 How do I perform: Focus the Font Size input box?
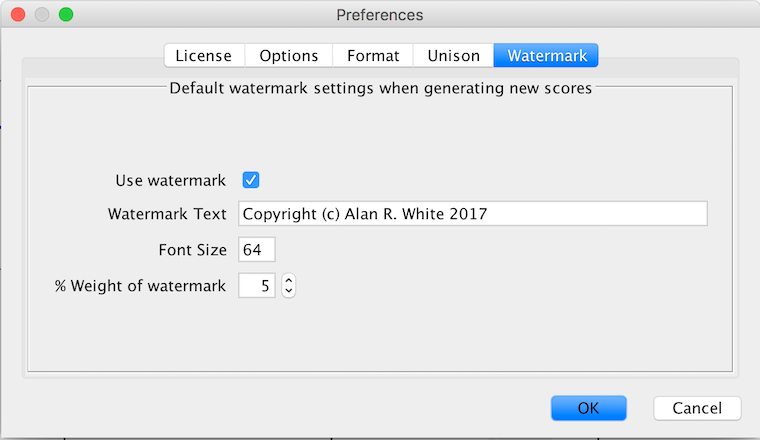257,249
